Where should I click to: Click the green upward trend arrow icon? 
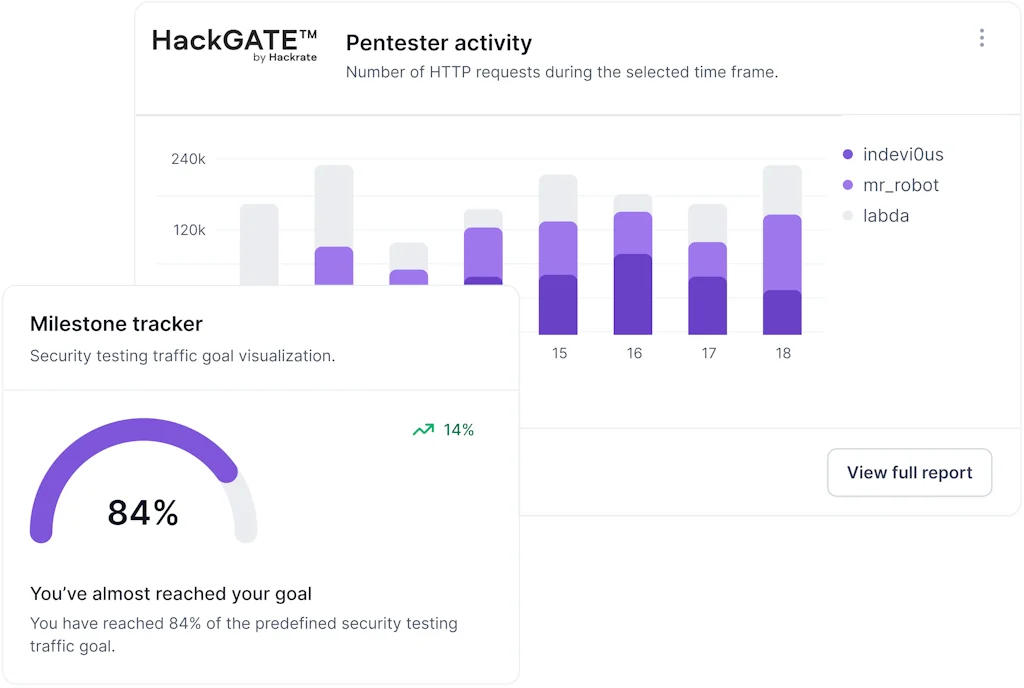[422, 429]
